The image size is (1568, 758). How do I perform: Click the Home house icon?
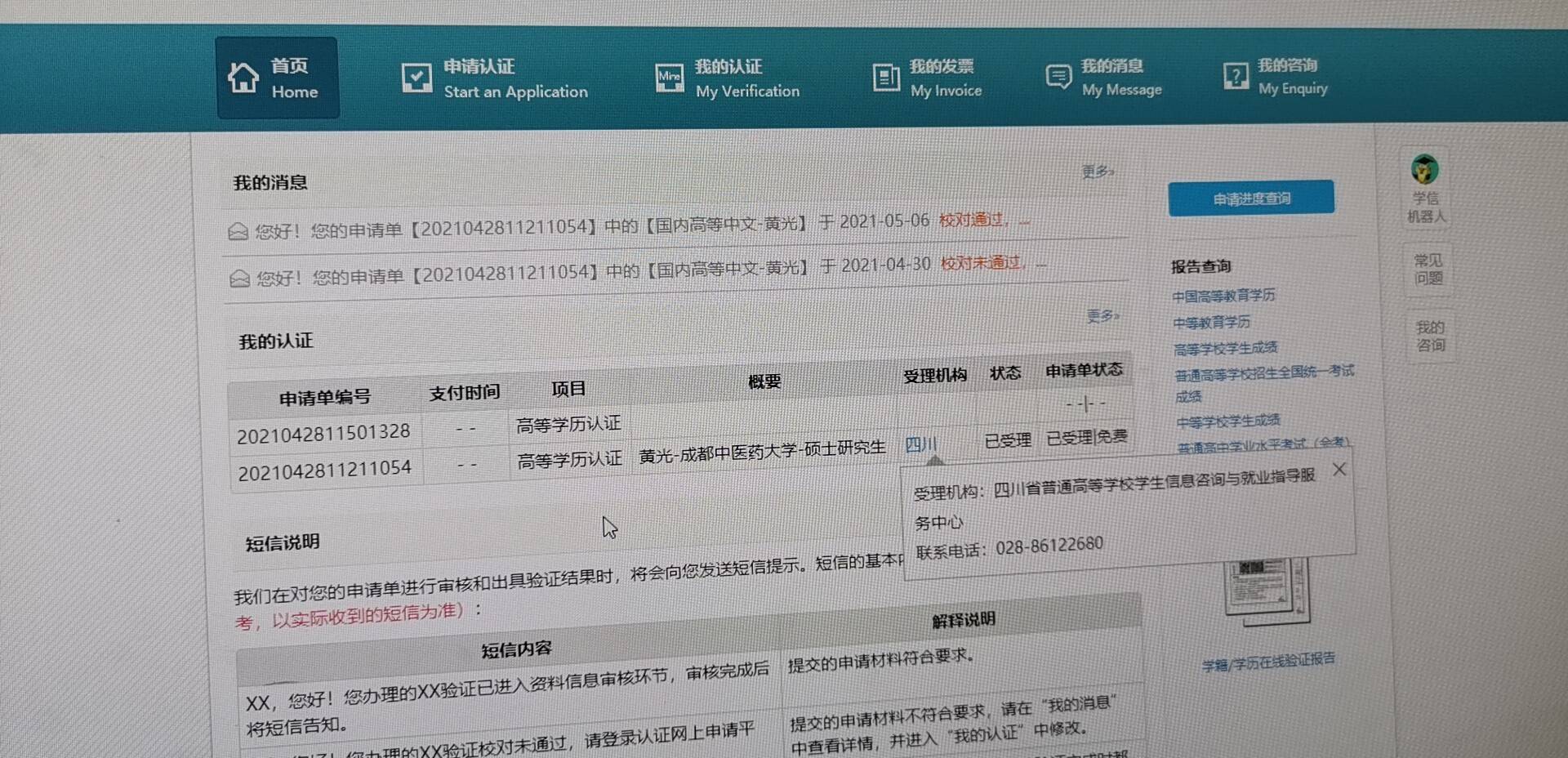click(x=243, y=78)
